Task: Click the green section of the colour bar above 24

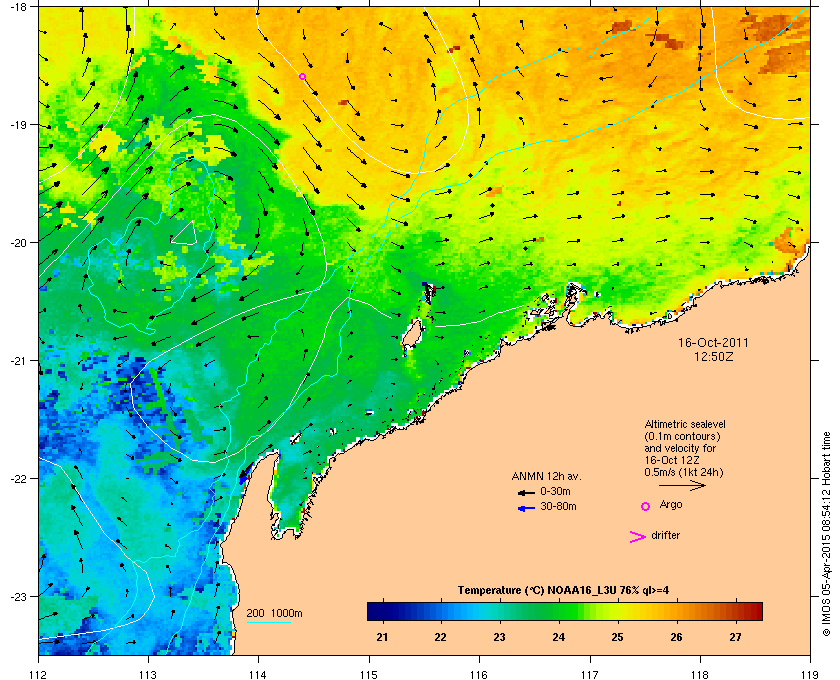Action: coord(559,611)
